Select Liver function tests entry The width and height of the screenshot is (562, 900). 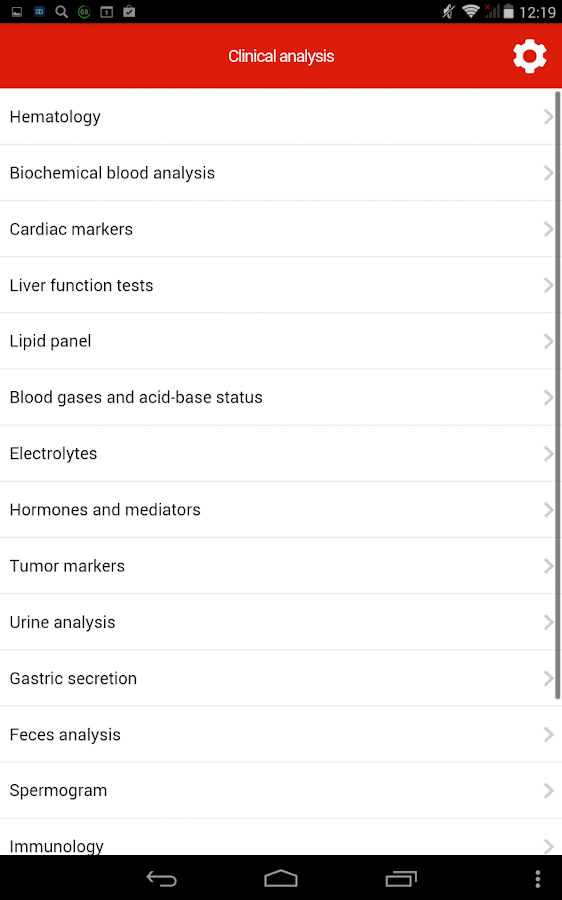pos(278,286)
